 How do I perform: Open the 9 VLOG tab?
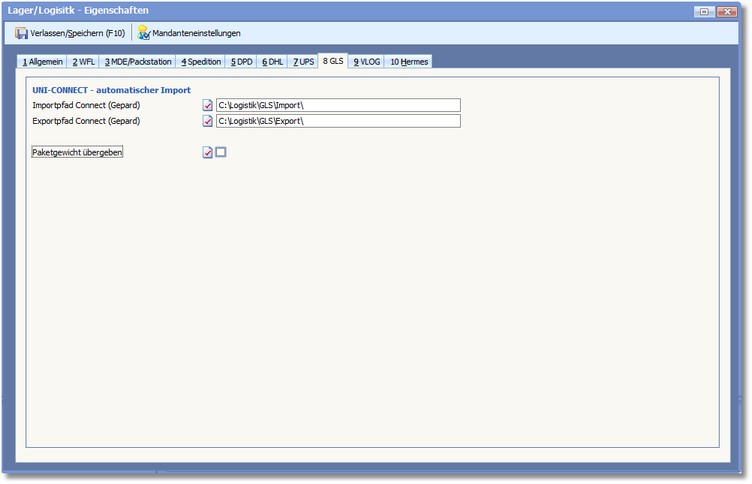coord(367,62)
